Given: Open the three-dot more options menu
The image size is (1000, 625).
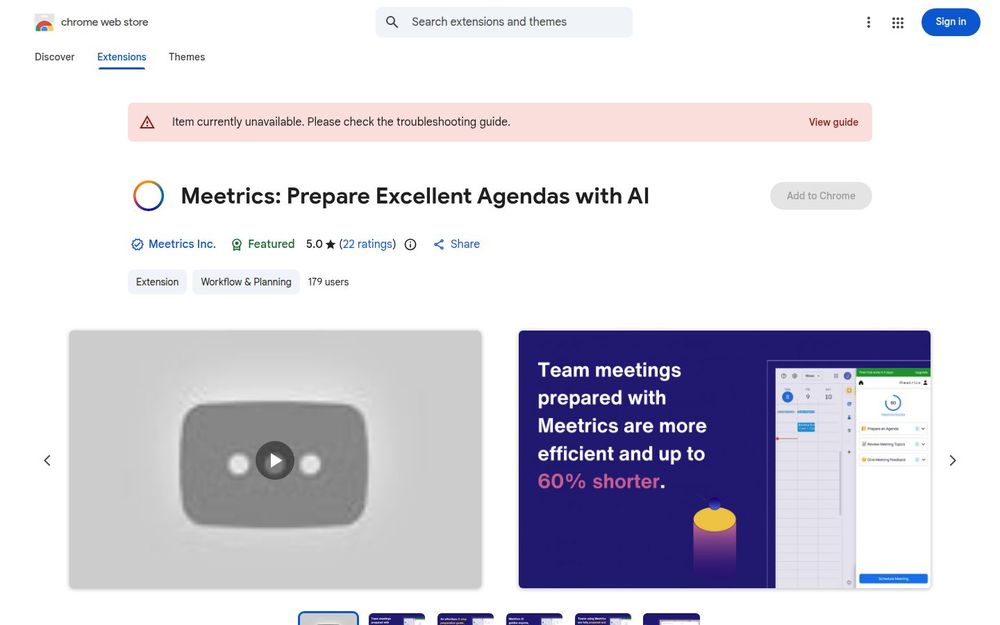Looking at the screenshot, I should 868,22.
